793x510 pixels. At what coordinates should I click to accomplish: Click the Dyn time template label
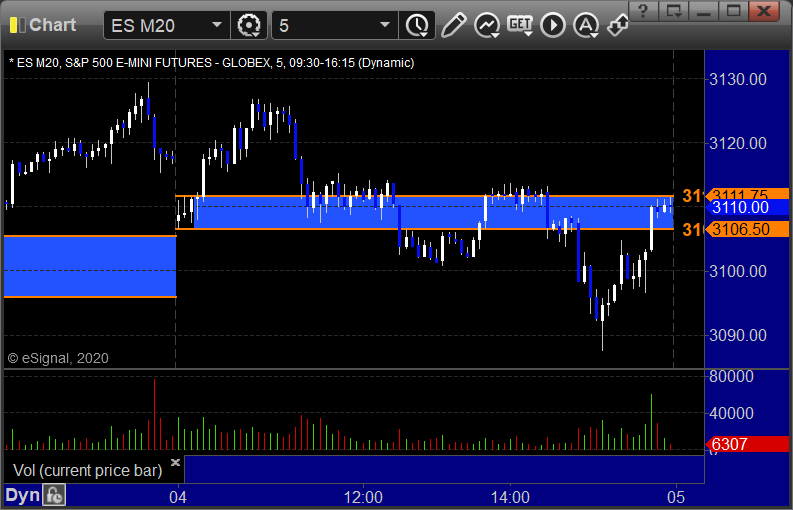point(22,495)
